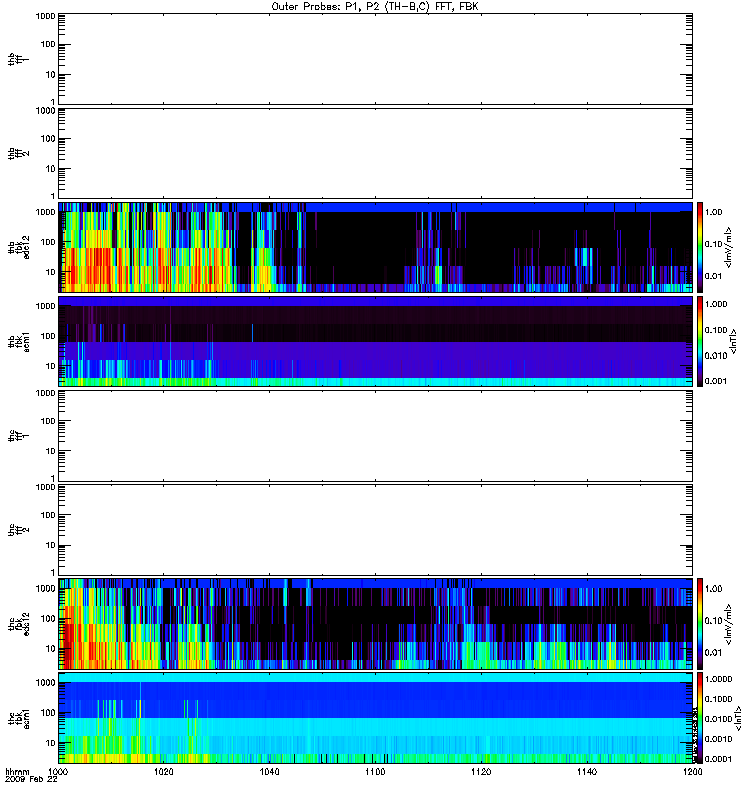Click the 1020 time tick label
The height and width of the screenshot is (800, 750).
point(163,772)
